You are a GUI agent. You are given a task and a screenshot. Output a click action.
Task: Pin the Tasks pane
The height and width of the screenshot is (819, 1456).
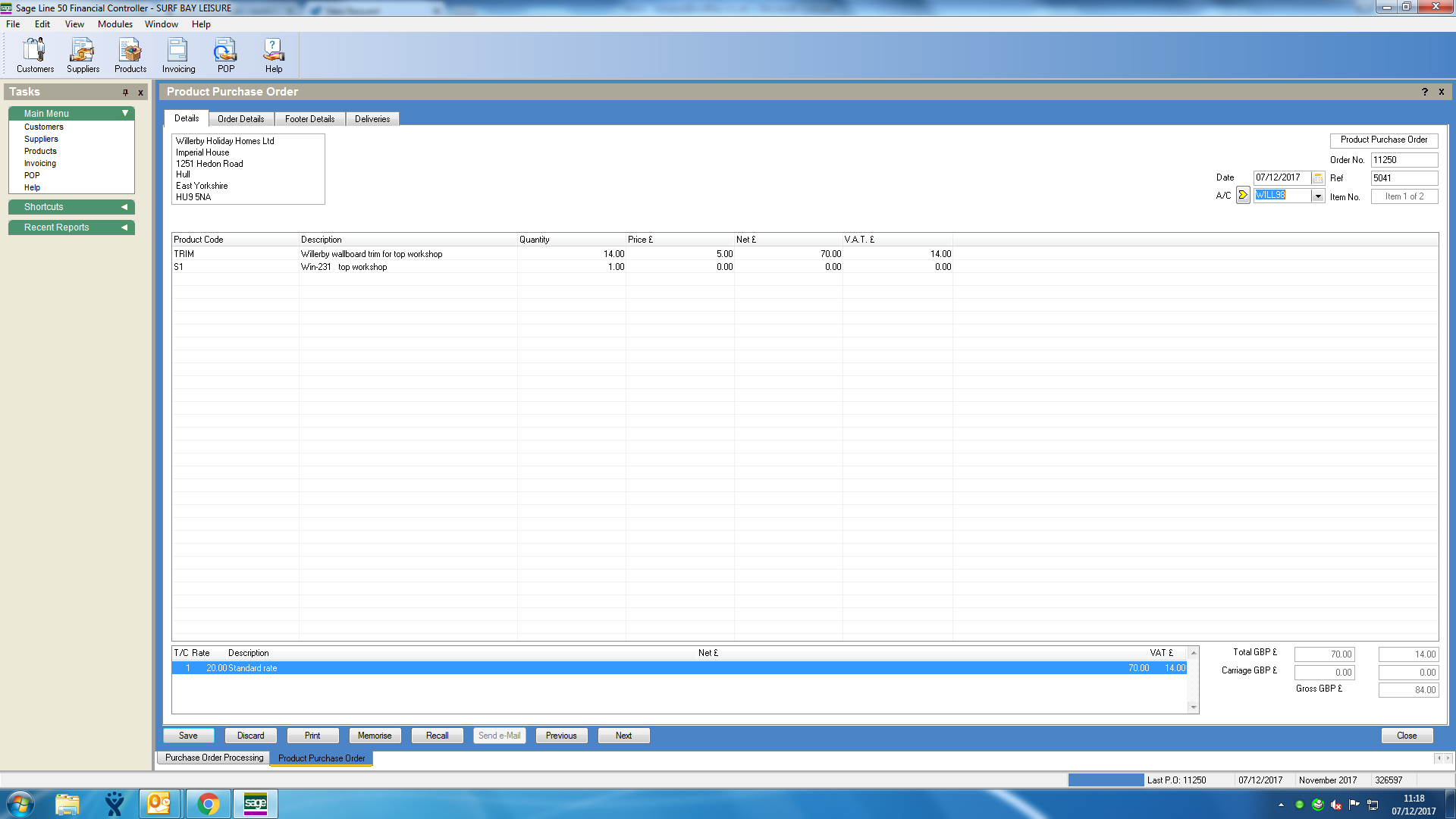pyautogui.click(x=125, y=93)
